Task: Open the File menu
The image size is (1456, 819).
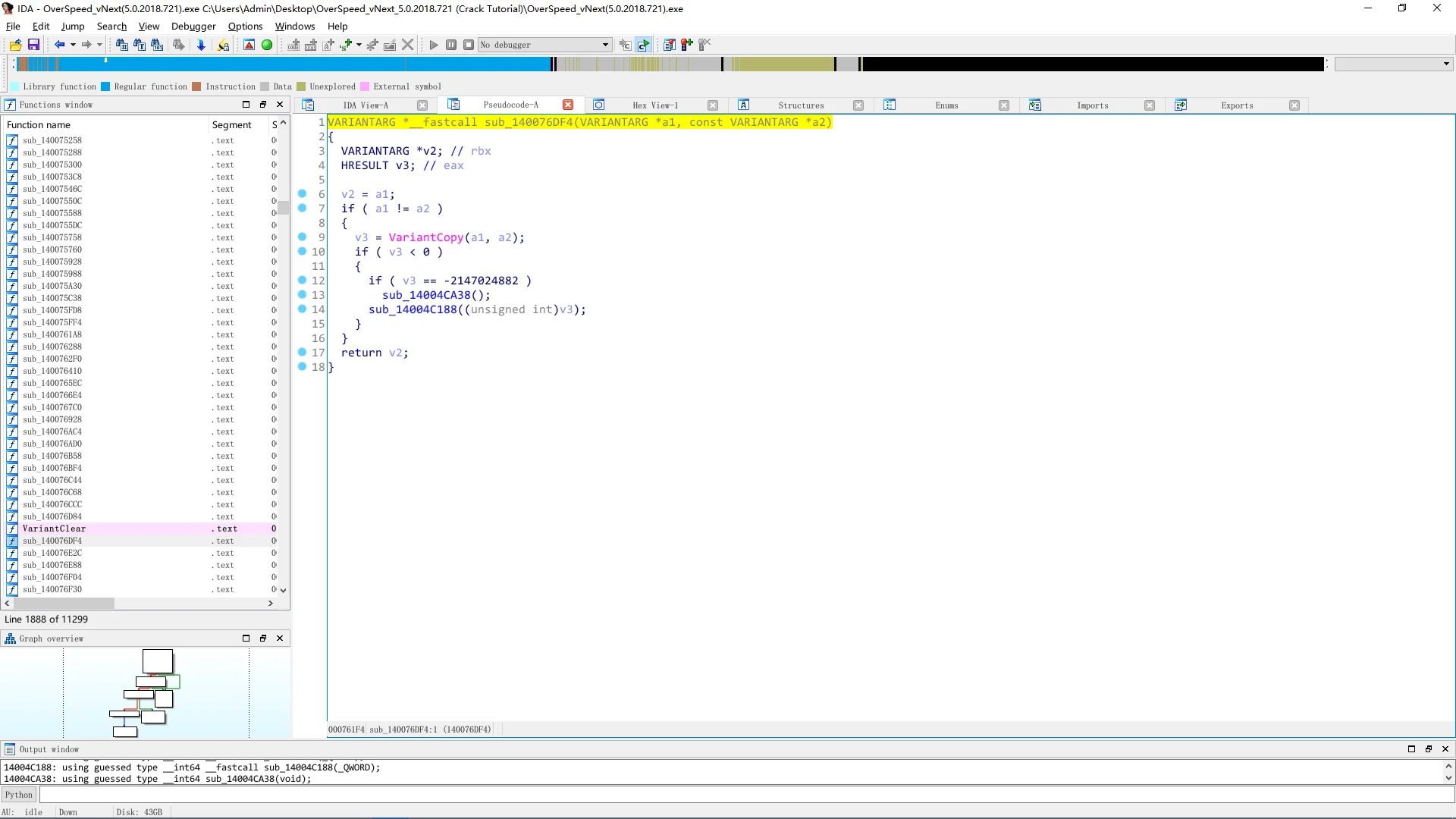Action: pyautogui.click(x=13, y=26)
